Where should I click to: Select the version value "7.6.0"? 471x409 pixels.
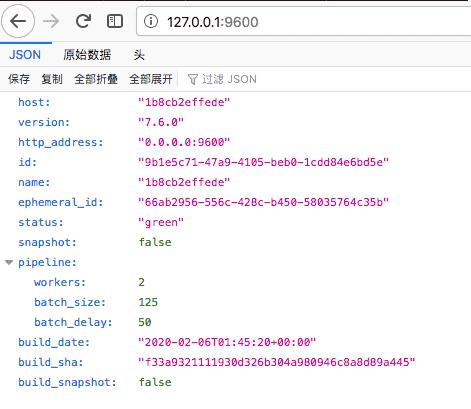[161, 122]
